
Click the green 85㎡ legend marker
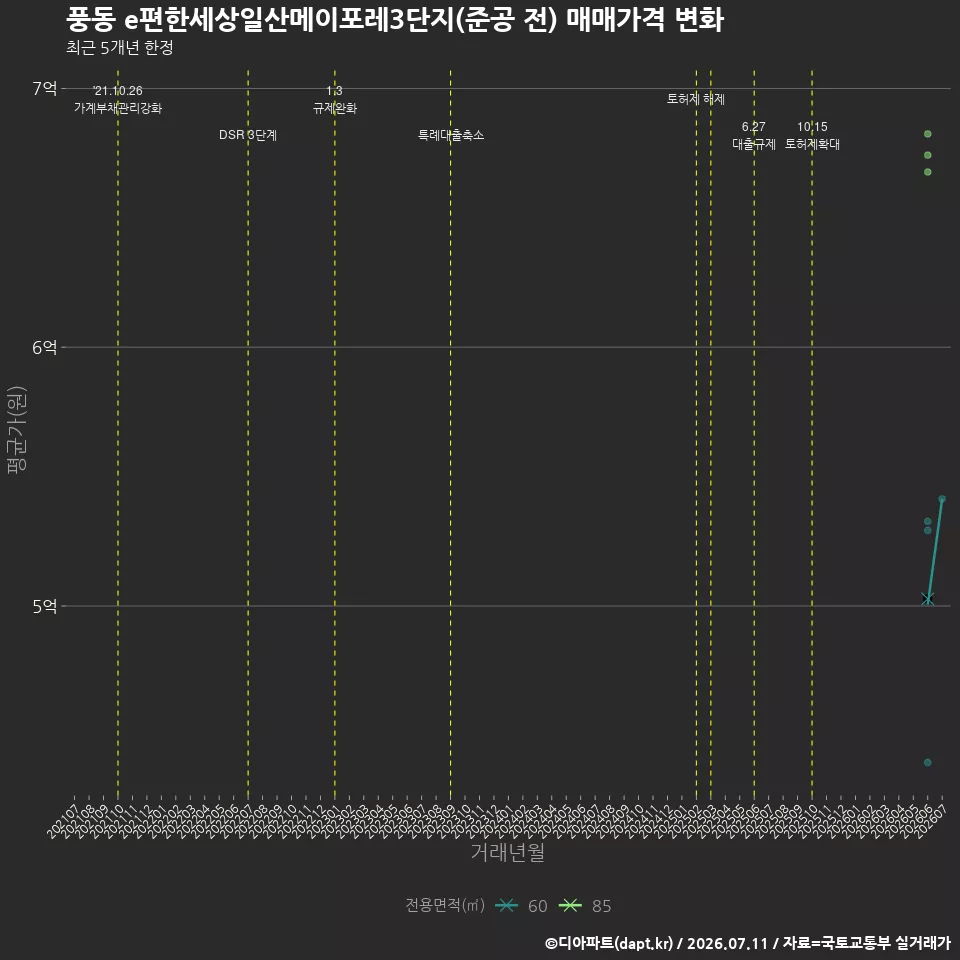click(570, 906)
